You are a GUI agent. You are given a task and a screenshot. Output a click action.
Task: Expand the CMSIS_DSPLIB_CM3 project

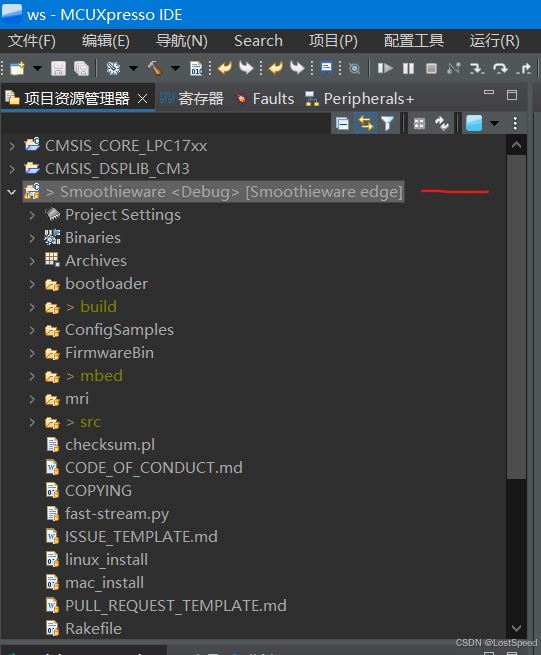pyautogui.click(x=12, y=169)
